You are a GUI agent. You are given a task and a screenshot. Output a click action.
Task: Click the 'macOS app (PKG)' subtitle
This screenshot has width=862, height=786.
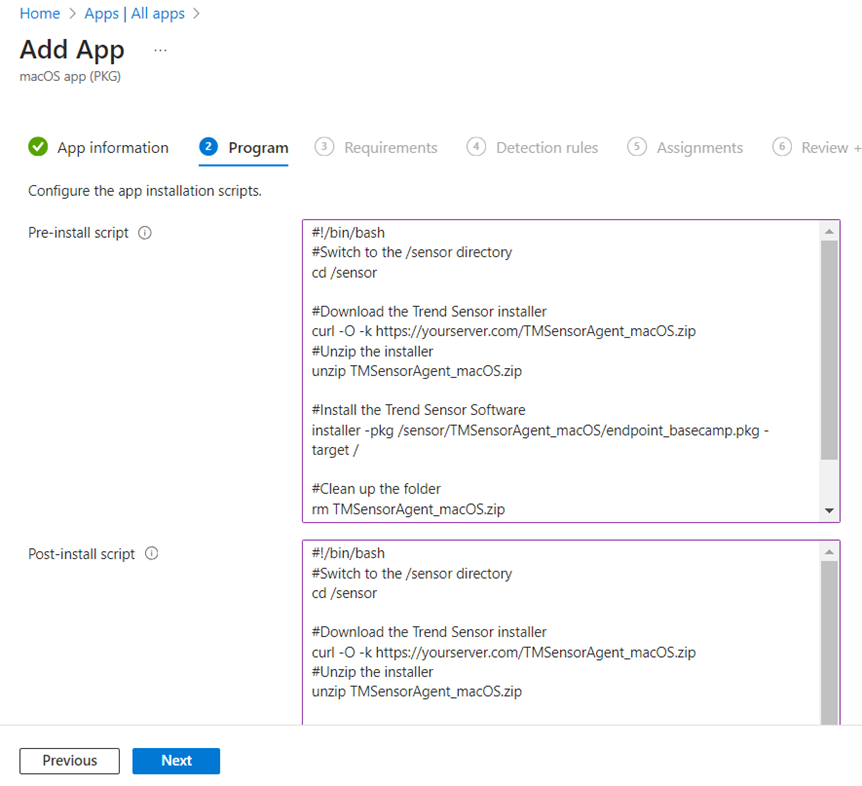point(70,76)
